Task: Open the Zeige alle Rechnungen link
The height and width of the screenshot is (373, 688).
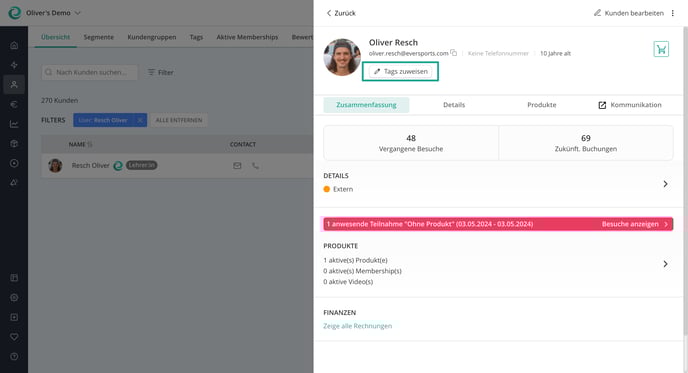Action: click(358, 326)
